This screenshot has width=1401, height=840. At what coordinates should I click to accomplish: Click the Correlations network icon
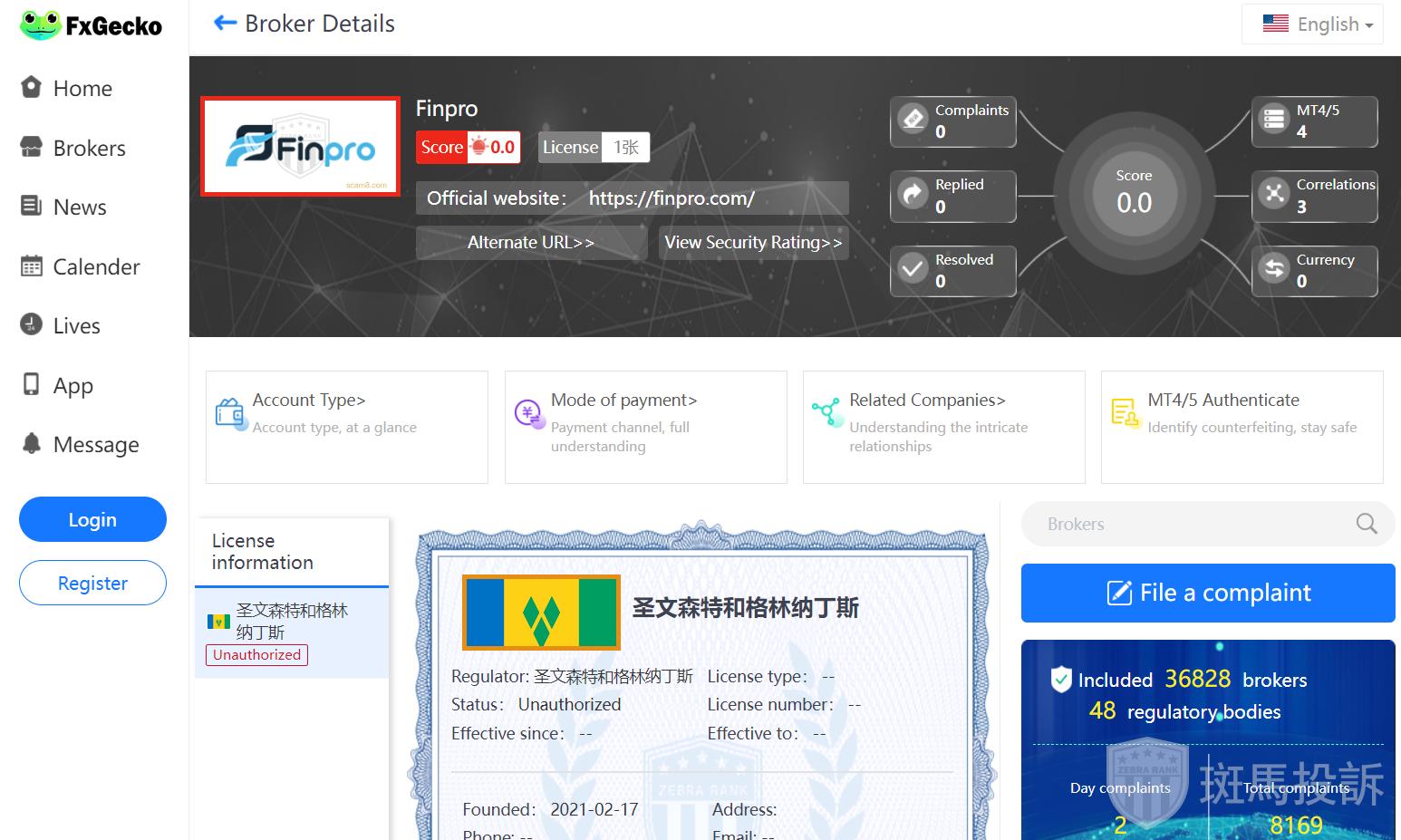pos(1274,194)
